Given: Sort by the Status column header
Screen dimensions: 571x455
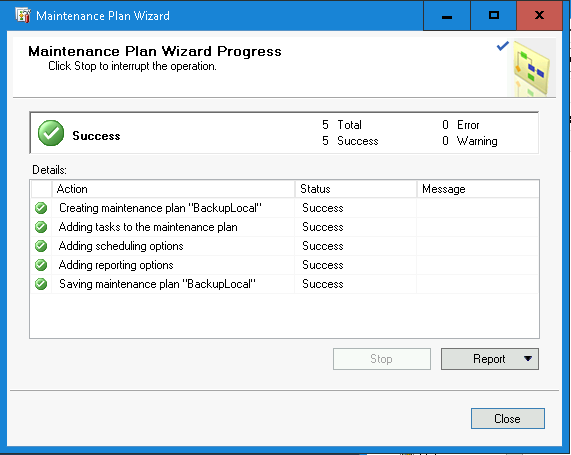Looking at the screenshot, I should point(356,189).
